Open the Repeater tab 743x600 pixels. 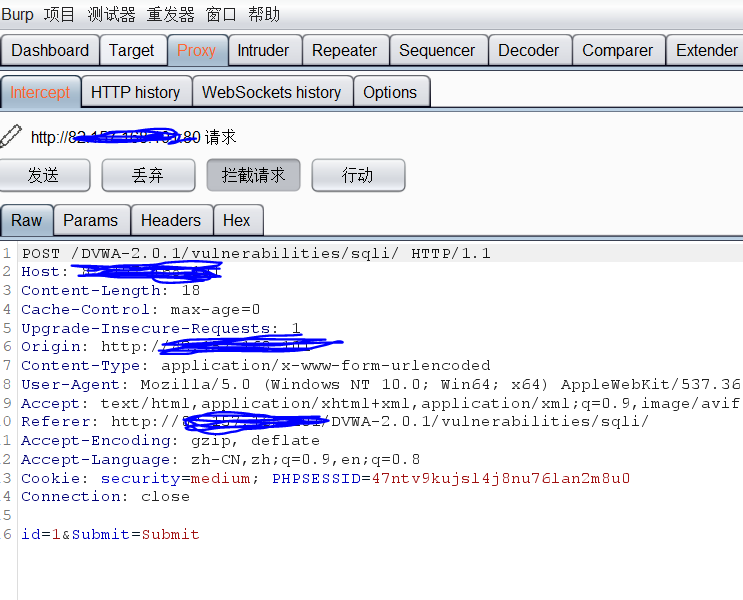point(344,50)
